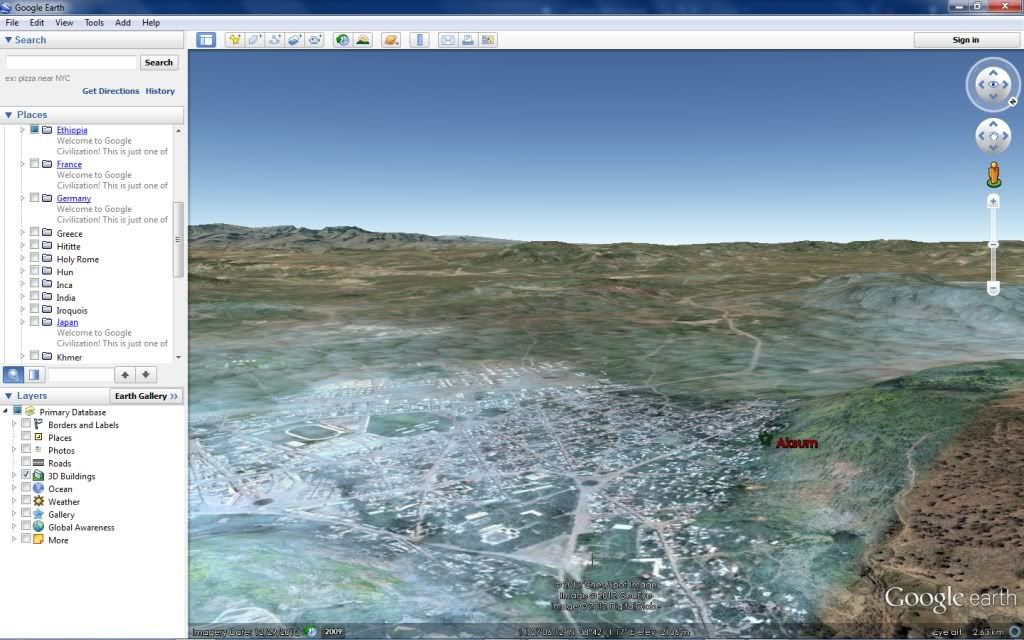The width and height of the screenshot is (1024, 640).
Task: Move selection up with the up arrow
Action: pos(125,375)
